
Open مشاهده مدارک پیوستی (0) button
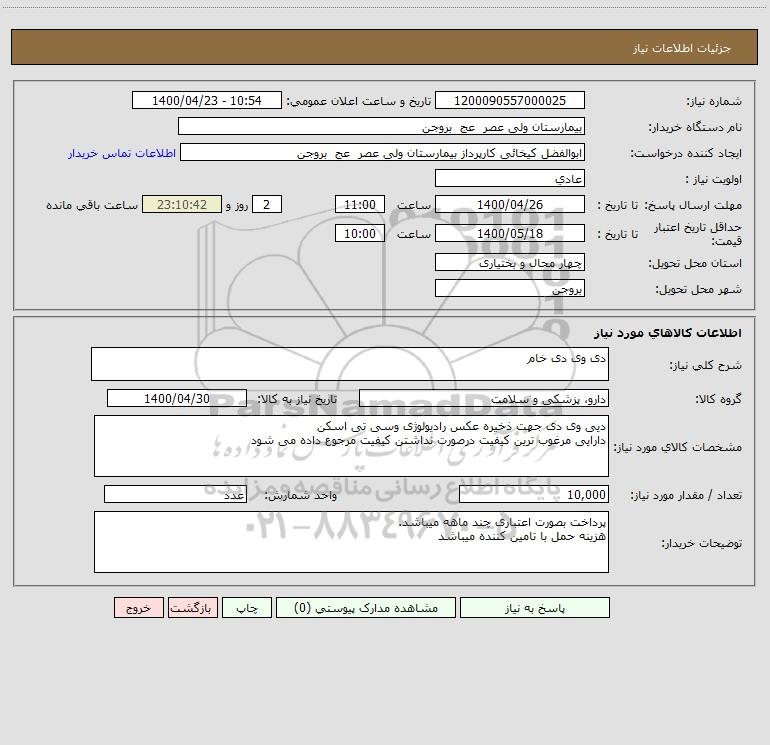coord(366,607)
